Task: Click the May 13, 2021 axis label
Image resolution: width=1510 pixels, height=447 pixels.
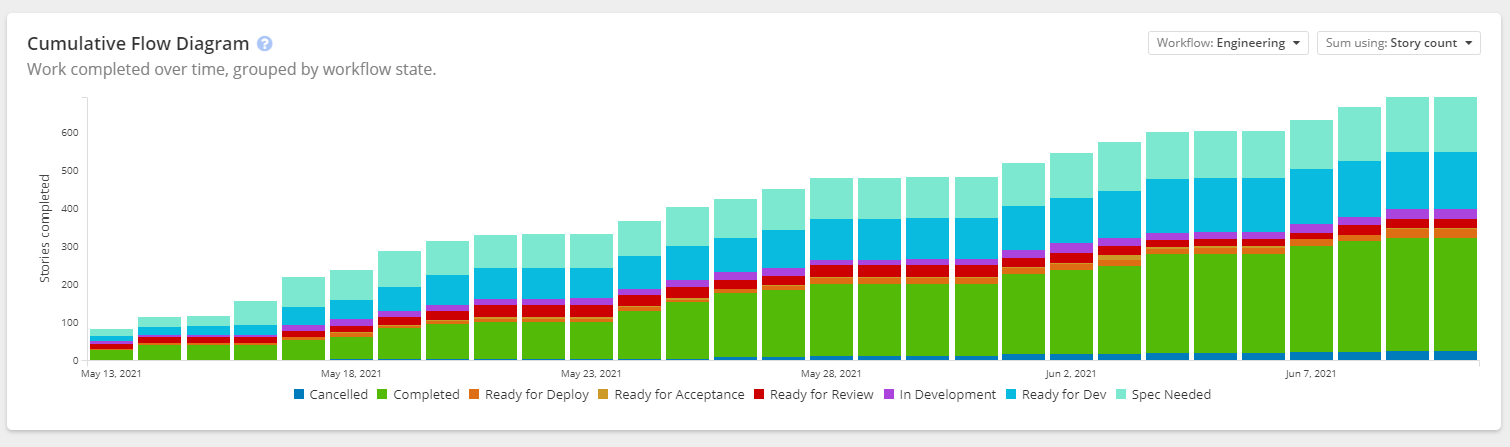Action: (110, 374)
